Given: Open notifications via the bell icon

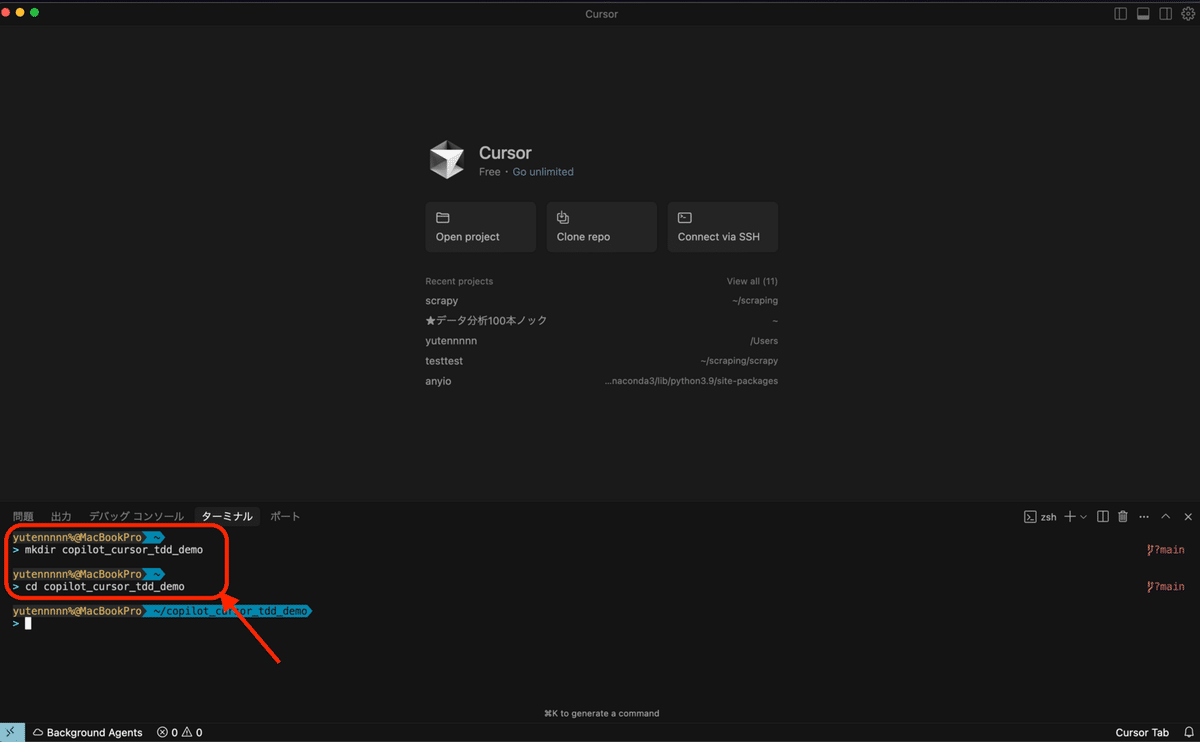Looking at the screenshot, I should click(x=1189, y=732).
